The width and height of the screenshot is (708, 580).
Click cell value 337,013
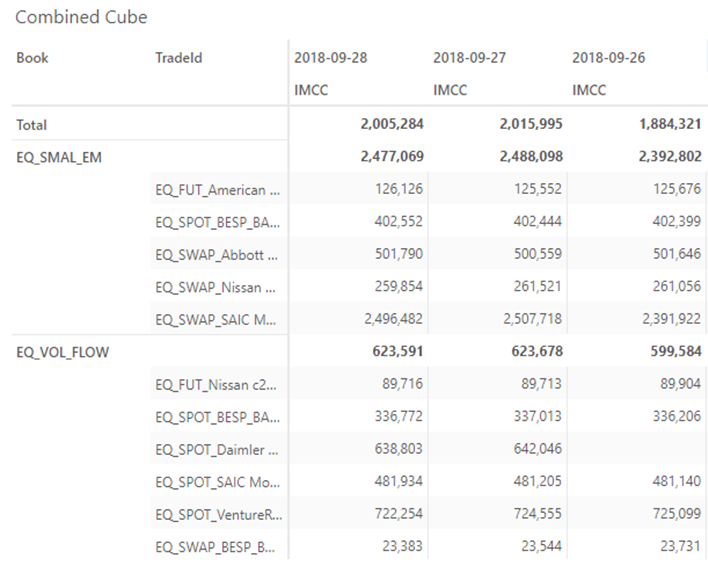point(538,417)
